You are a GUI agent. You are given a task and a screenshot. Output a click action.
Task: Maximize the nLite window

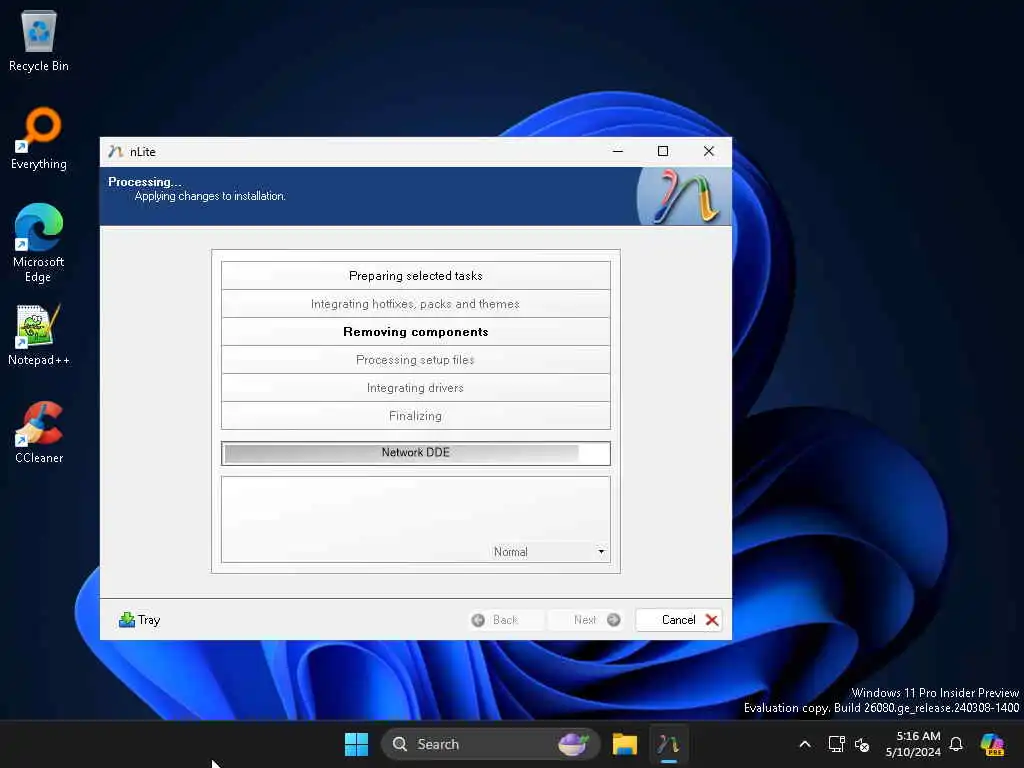(x=663, y=152)
